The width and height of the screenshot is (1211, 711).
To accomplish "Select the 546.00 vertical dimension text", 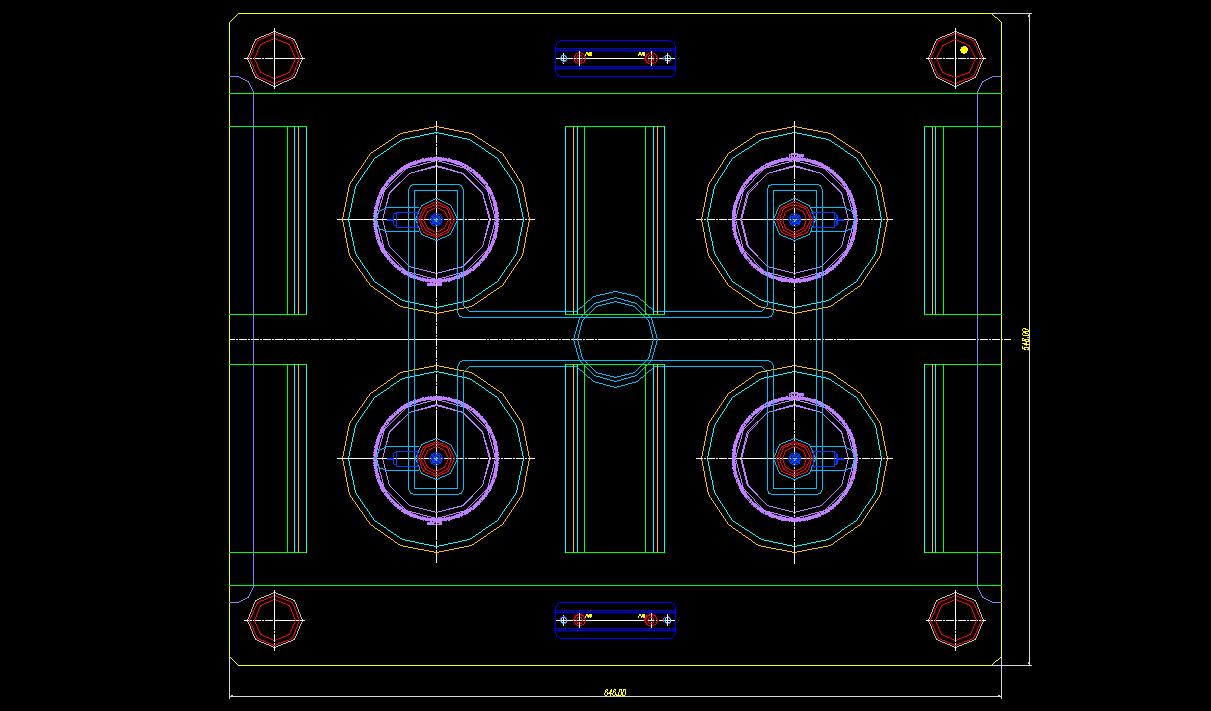I will (x=1025, y=339).
